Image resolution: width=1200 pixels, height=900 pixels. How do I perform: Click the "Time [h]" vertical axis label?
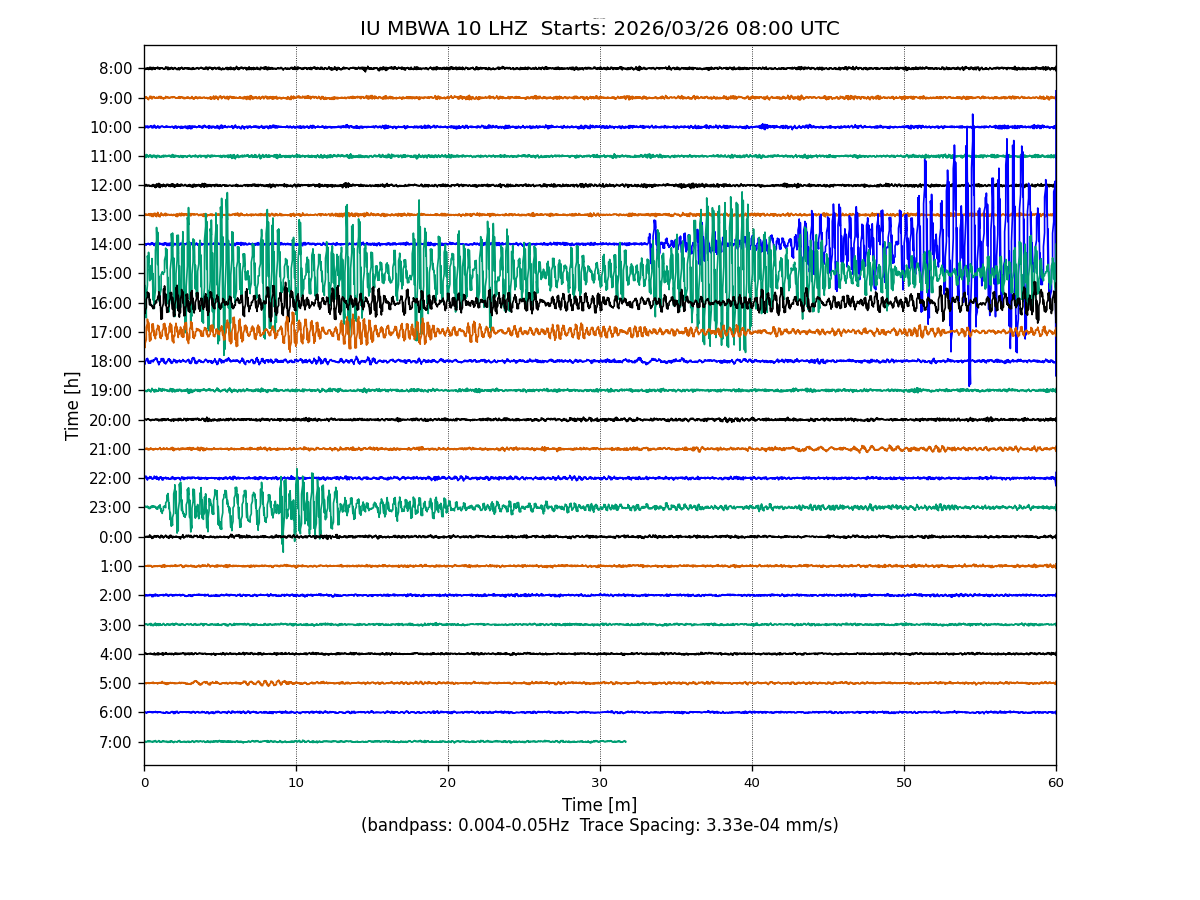pyautogui.click(x=73, y=405)
